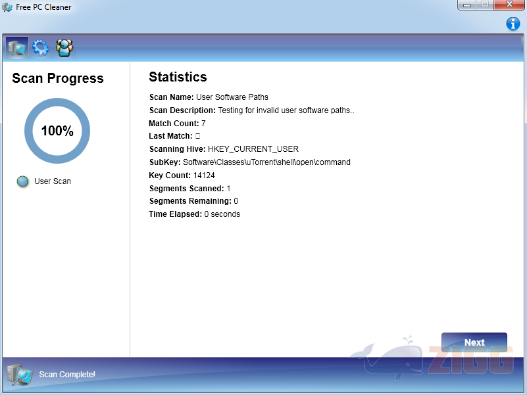Minimize the Free PC Cleaner window
The width and height of the screenshot is (527, 395).
467,5
